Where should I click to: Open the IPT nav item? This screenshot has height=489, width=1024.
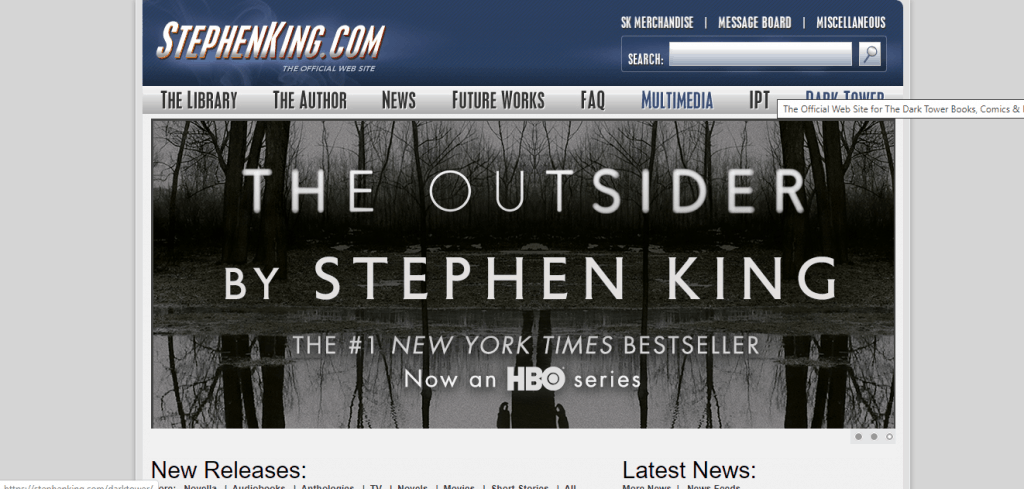(x=759, y=101)
